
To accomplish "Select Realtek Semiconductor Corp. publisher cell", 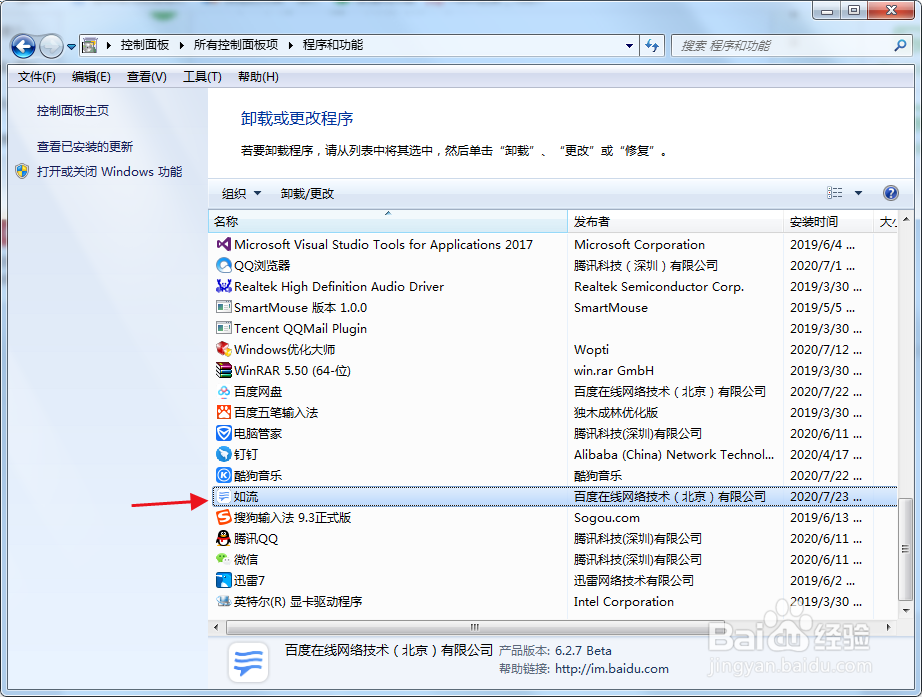I will pyautogui.click(x=659, y=286).
